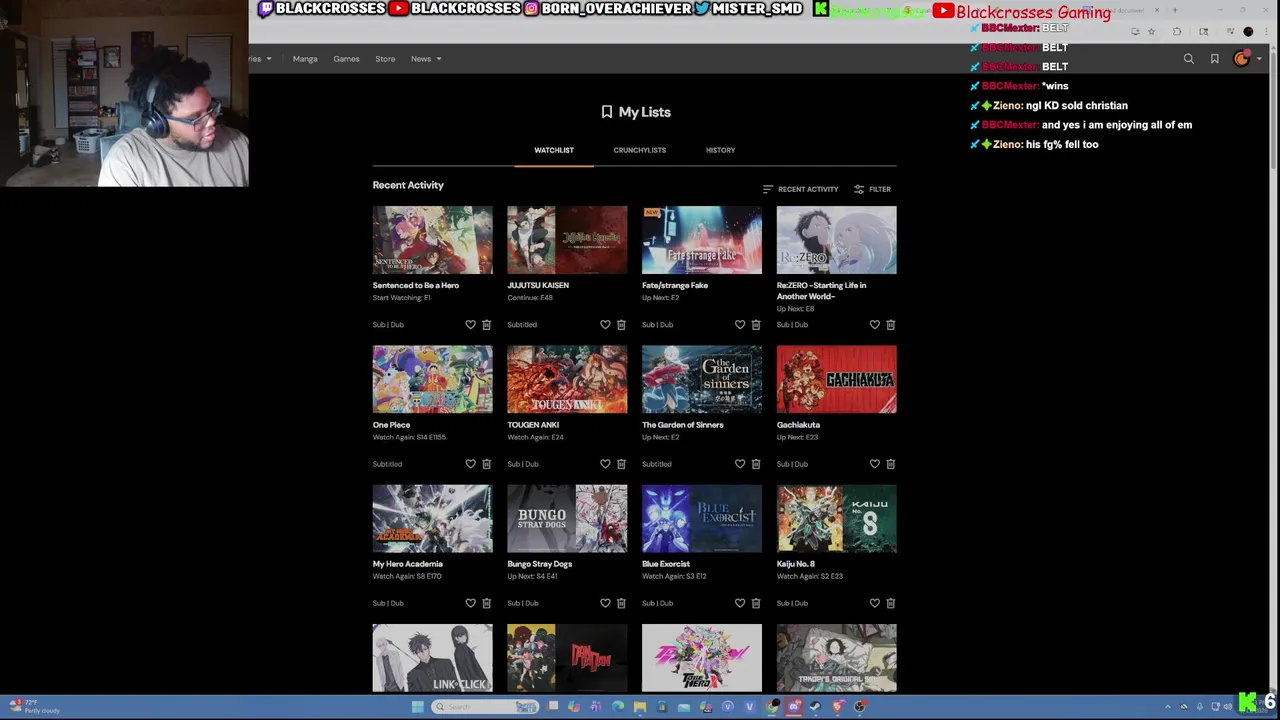This screenshot has height=720, width=1280.
Task: Switch to the Watchlist tab
Action: pos(554,150)
